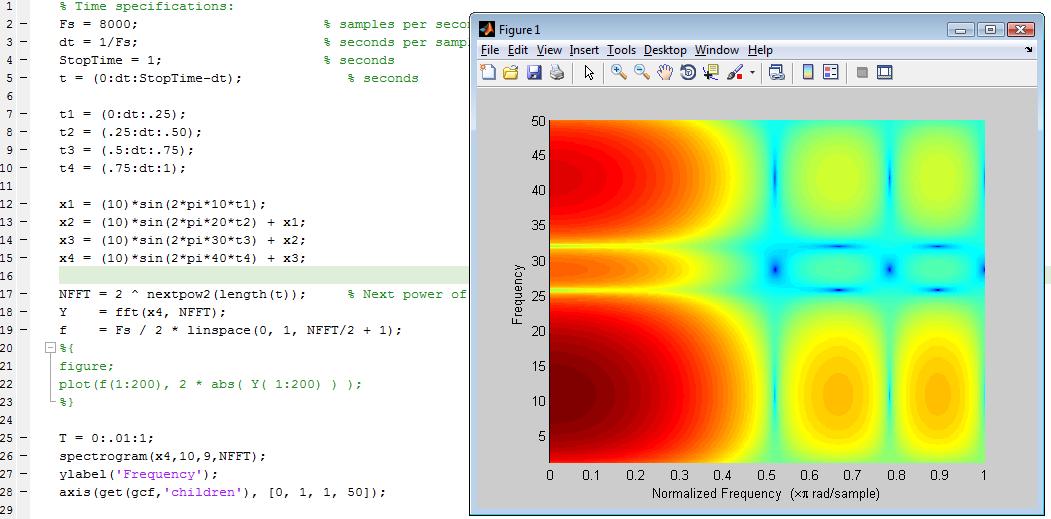The width and height of the screenshot is (1051, 519).
Task: Click x-axis tick label '0.5' on plot
Action: point(767,475)
